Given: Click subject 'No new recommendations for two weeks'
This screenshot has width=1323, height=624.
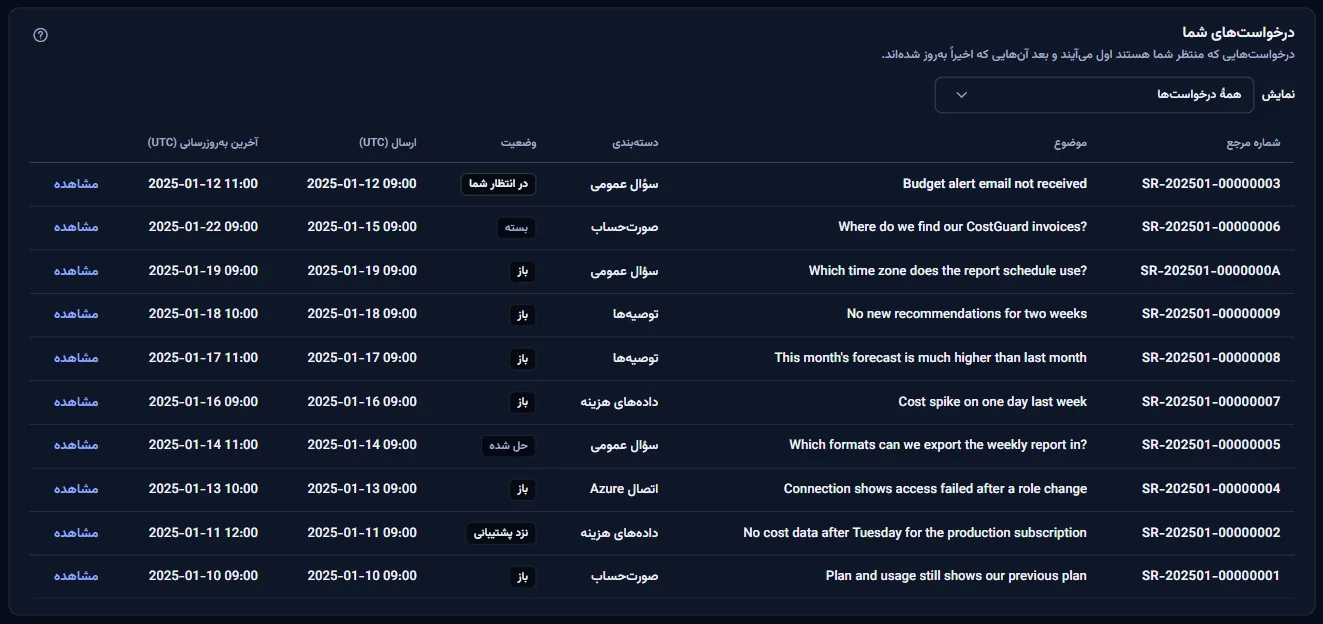Looking at the screenshot, I should coord(967,314).
